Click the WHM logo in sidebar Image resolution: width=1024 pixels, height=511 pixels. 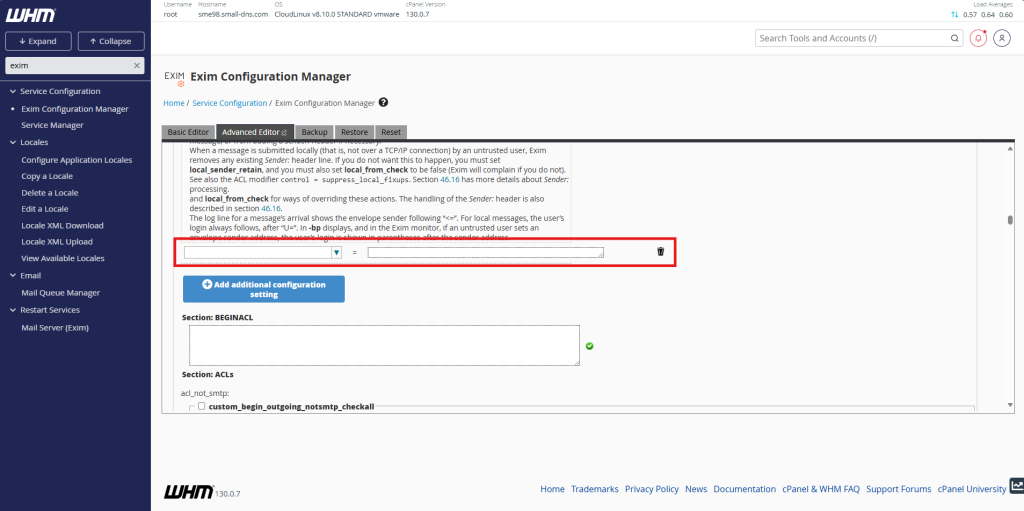(30, 16)
